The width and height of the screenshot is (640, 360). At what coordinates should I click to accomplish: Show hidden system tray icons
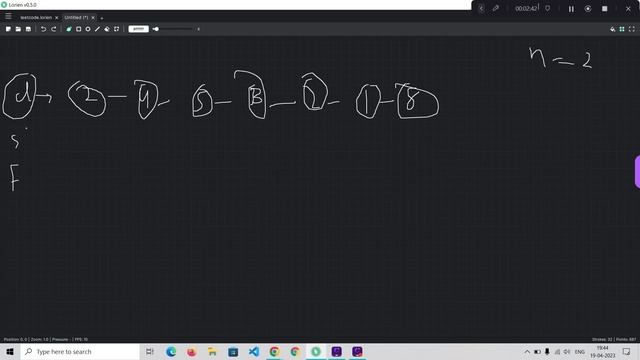[527, 351]
